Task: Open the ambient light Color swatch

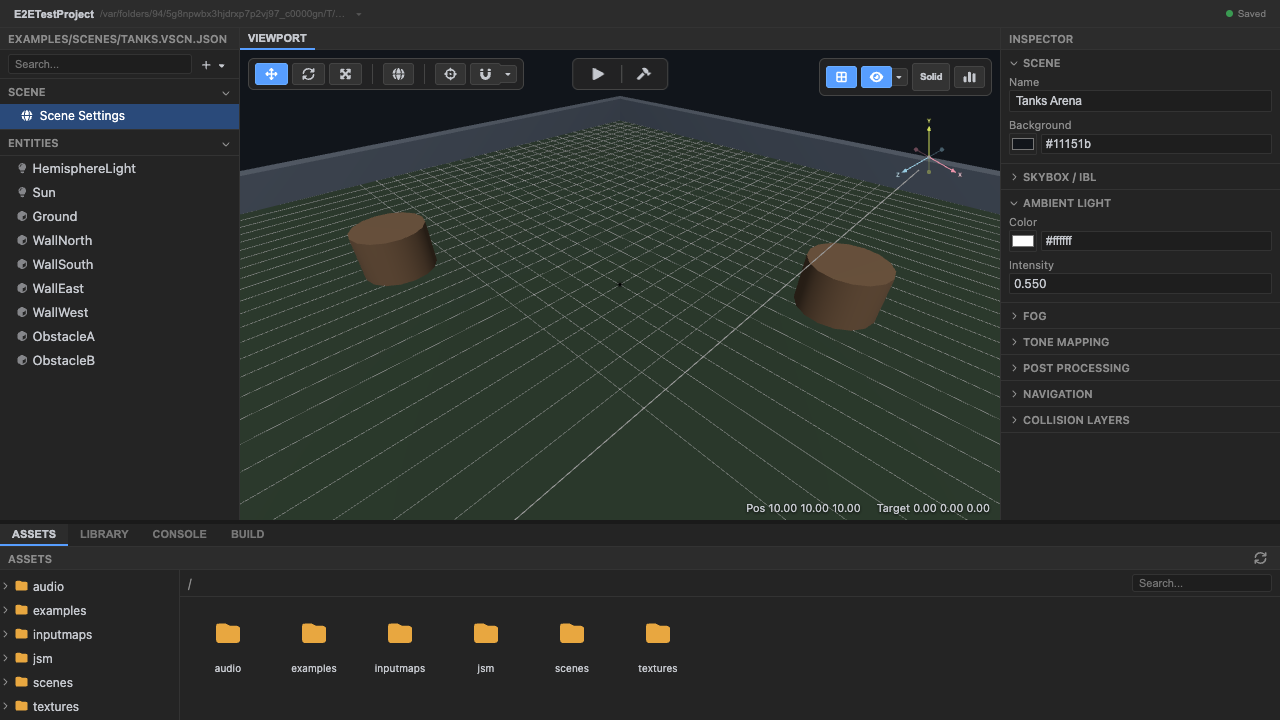Action: coord(1023,241)
